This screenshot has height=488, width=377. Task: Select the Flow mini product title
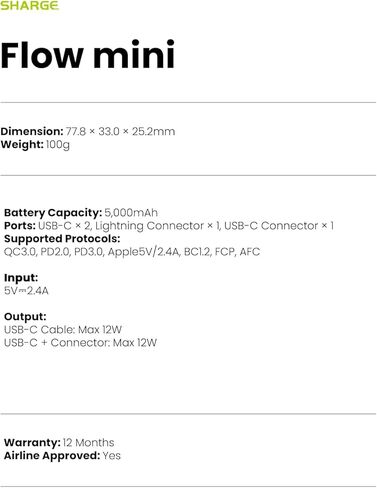pyautogui.click(x=88, y=55)
